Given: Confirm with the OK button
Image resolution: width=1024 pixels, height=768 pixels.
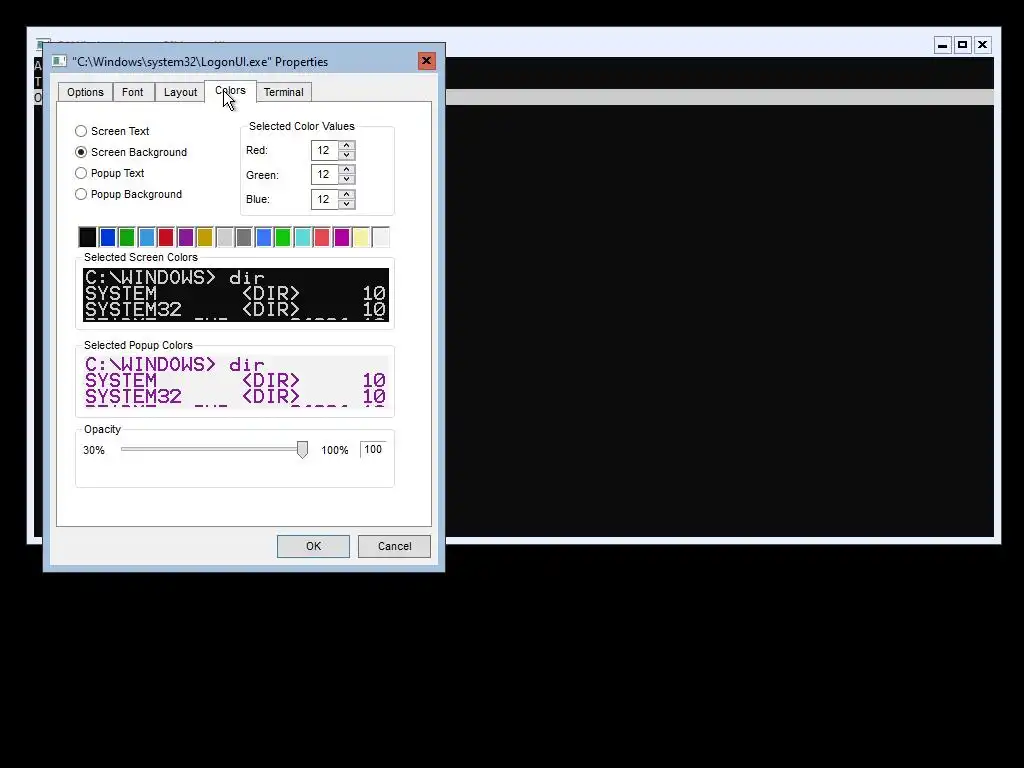Looking at the screenshot, I should pyautogui.click(x=313, y=546).
